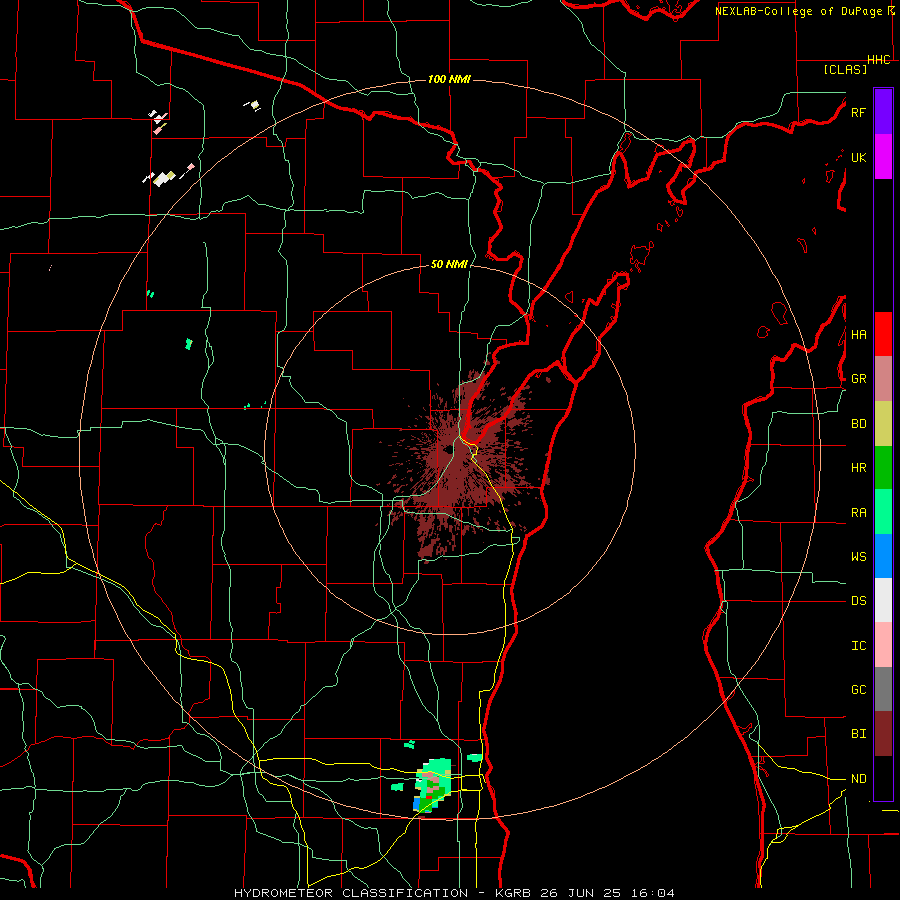The height and width of the screenshot is (900, 900).
Task: Pick the HR dark green swatch
Action: (883, 468)
